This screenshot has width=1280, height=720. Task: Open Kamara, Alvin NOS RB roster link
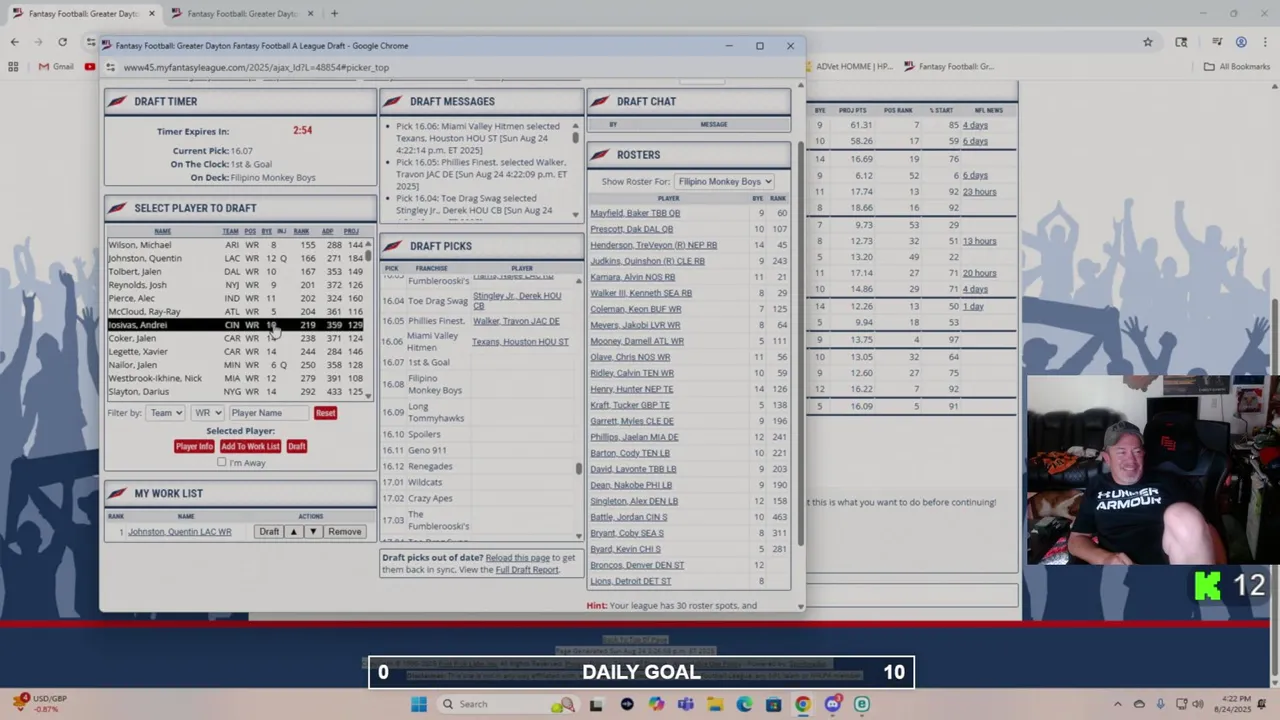click(632, 277)
